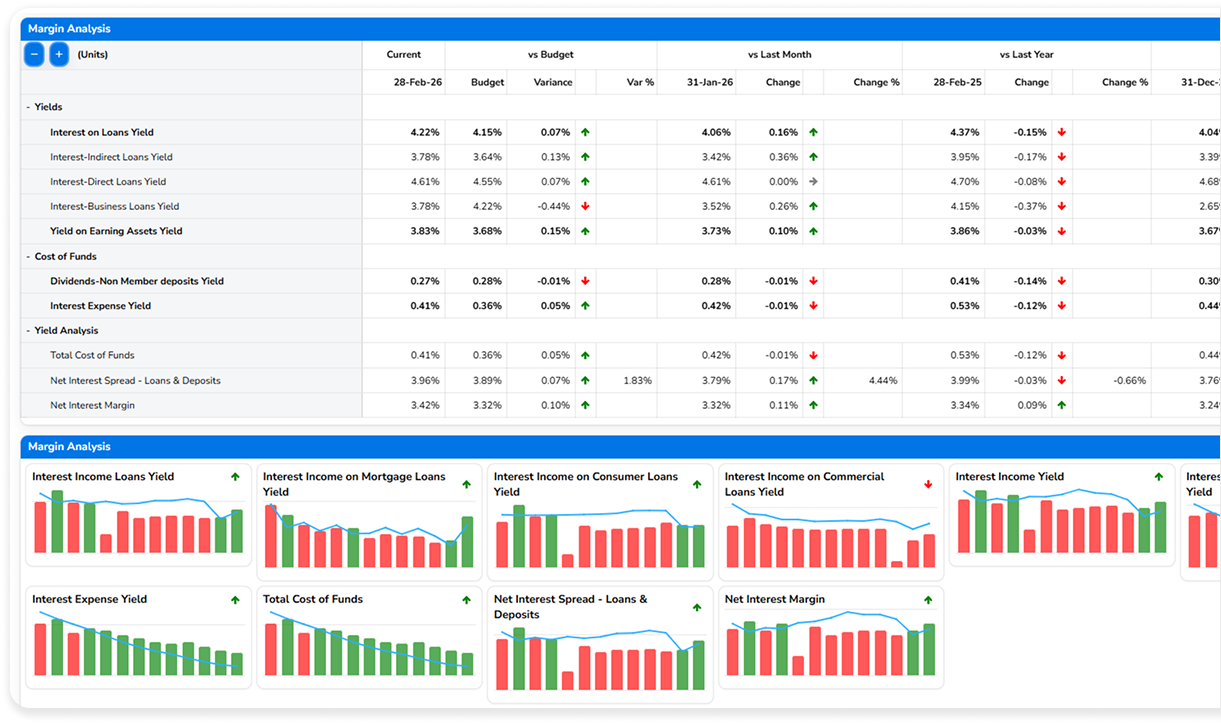Click gray right arrow in Interest-Direct Loans Yield row
Viewport: 1221px width, 724px height.
point(813,182)
